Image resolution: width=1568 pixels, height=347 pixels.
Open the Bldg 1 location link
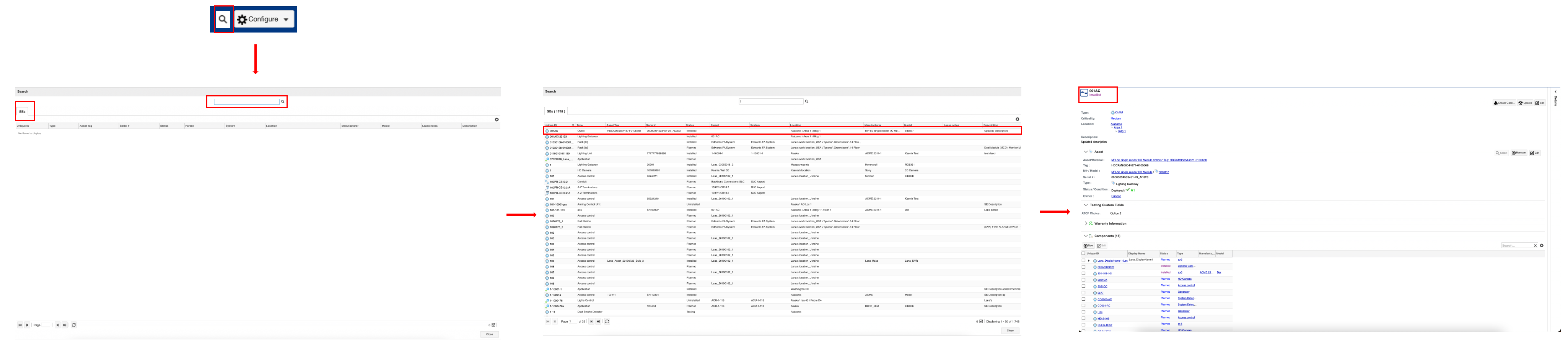point(1122,132)
